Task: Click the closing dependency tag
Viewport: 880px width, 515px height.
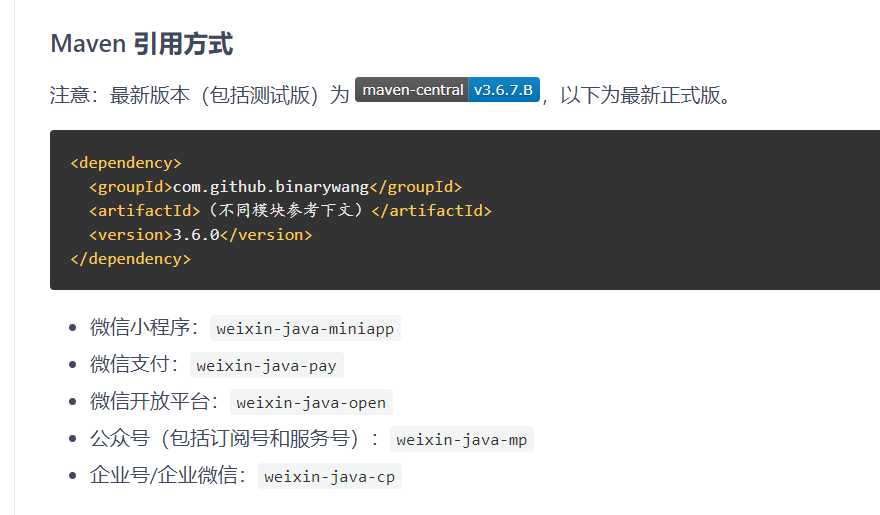Action: pyautogui.click(x=131, y=259)
